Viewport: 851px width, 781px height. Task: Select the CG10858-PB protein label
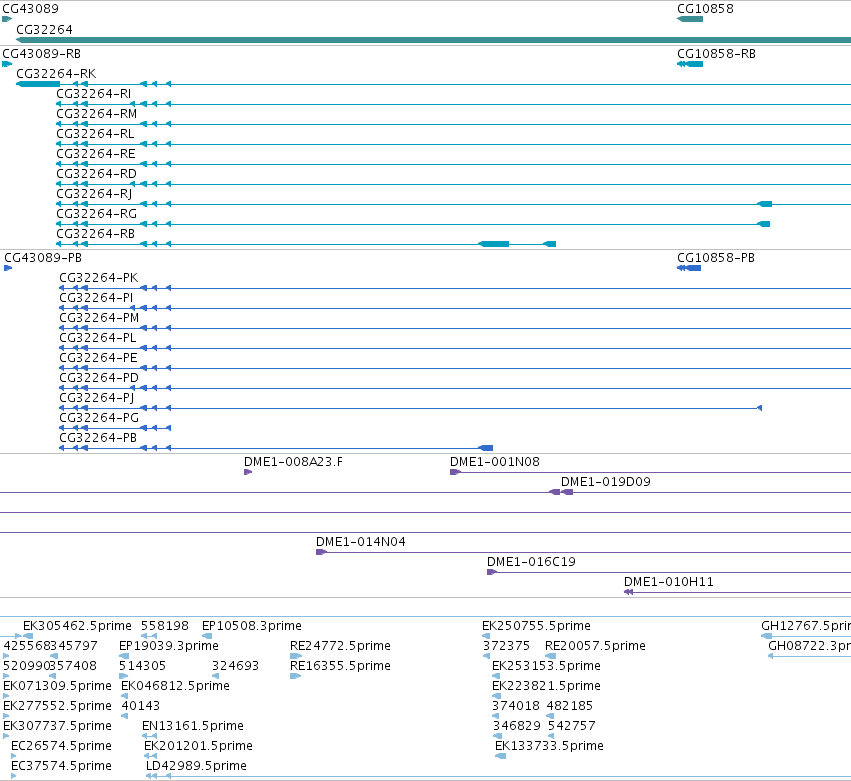[x=716, y=258]
